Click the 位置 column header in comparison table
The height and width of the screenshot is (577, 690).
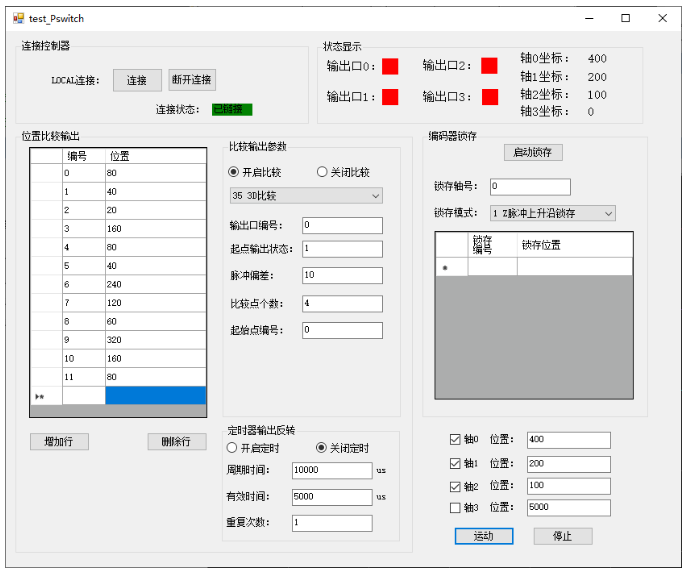(x=156, y=156)
